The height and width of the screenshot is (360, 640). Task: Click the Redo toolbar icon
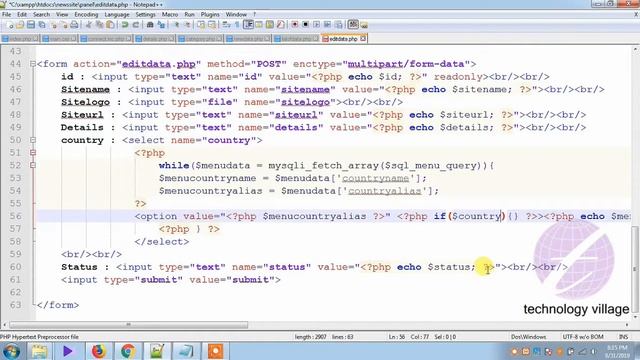click(x=136, y=25)
